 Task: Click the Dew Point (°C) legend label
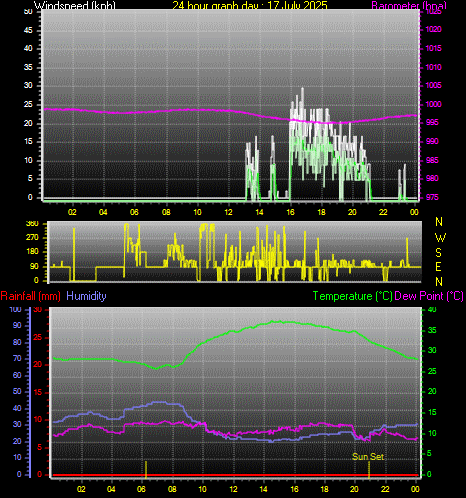point(429,296)
